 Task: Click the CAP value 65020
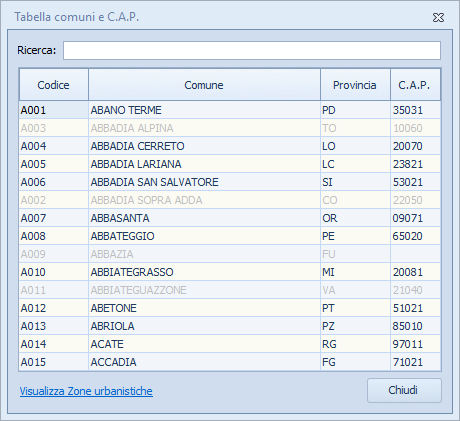[407, 236]
